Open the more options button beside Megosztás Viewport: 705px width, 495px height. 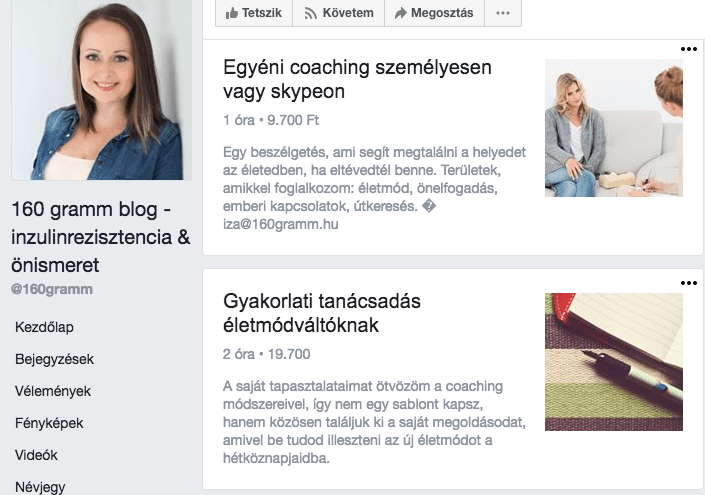(x=502, y=13)
